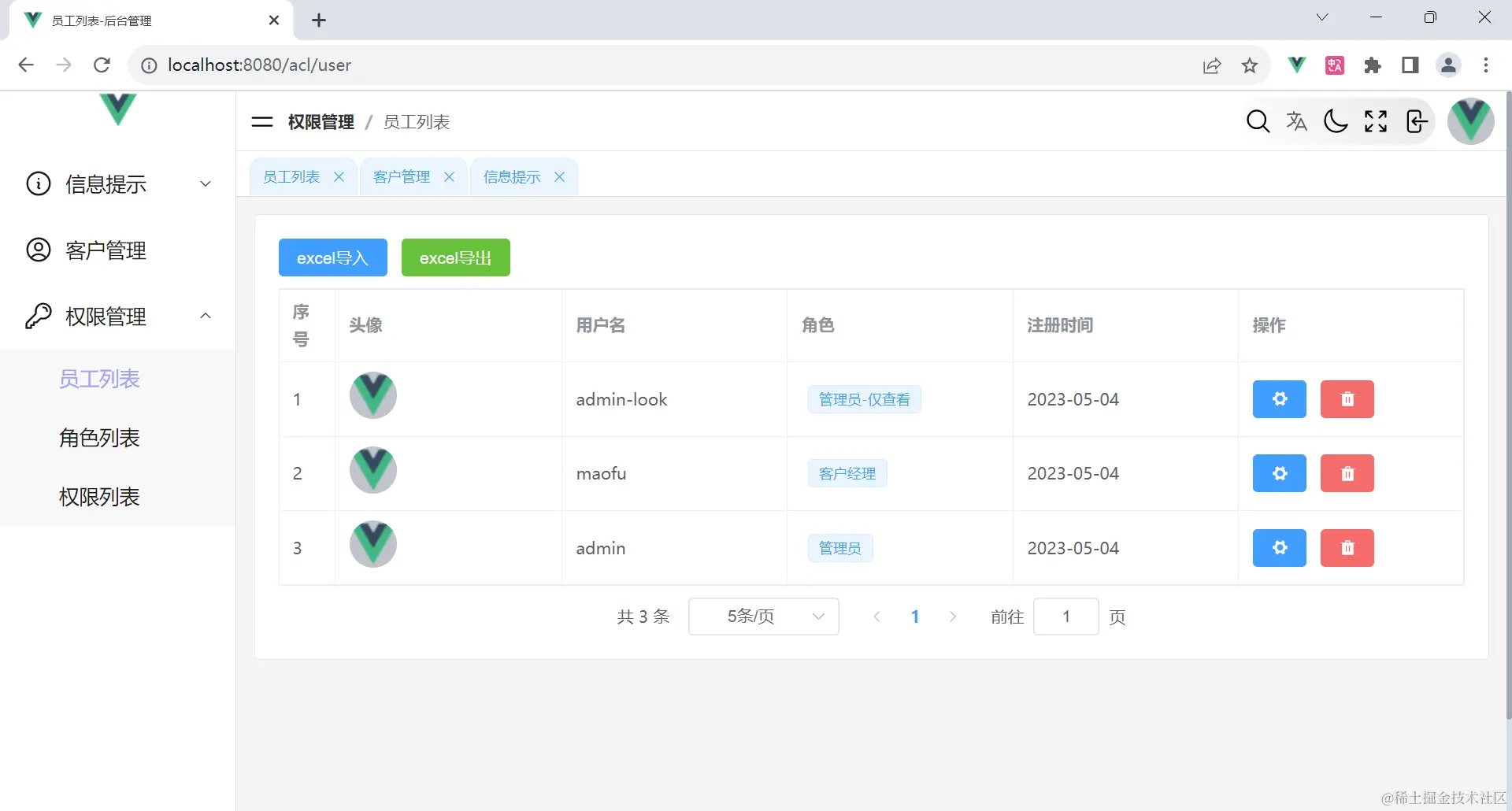The image size is (1512, 811).
Task: Expand the 信息提示 sidebar menu chevron
Action: coord(206,183)
